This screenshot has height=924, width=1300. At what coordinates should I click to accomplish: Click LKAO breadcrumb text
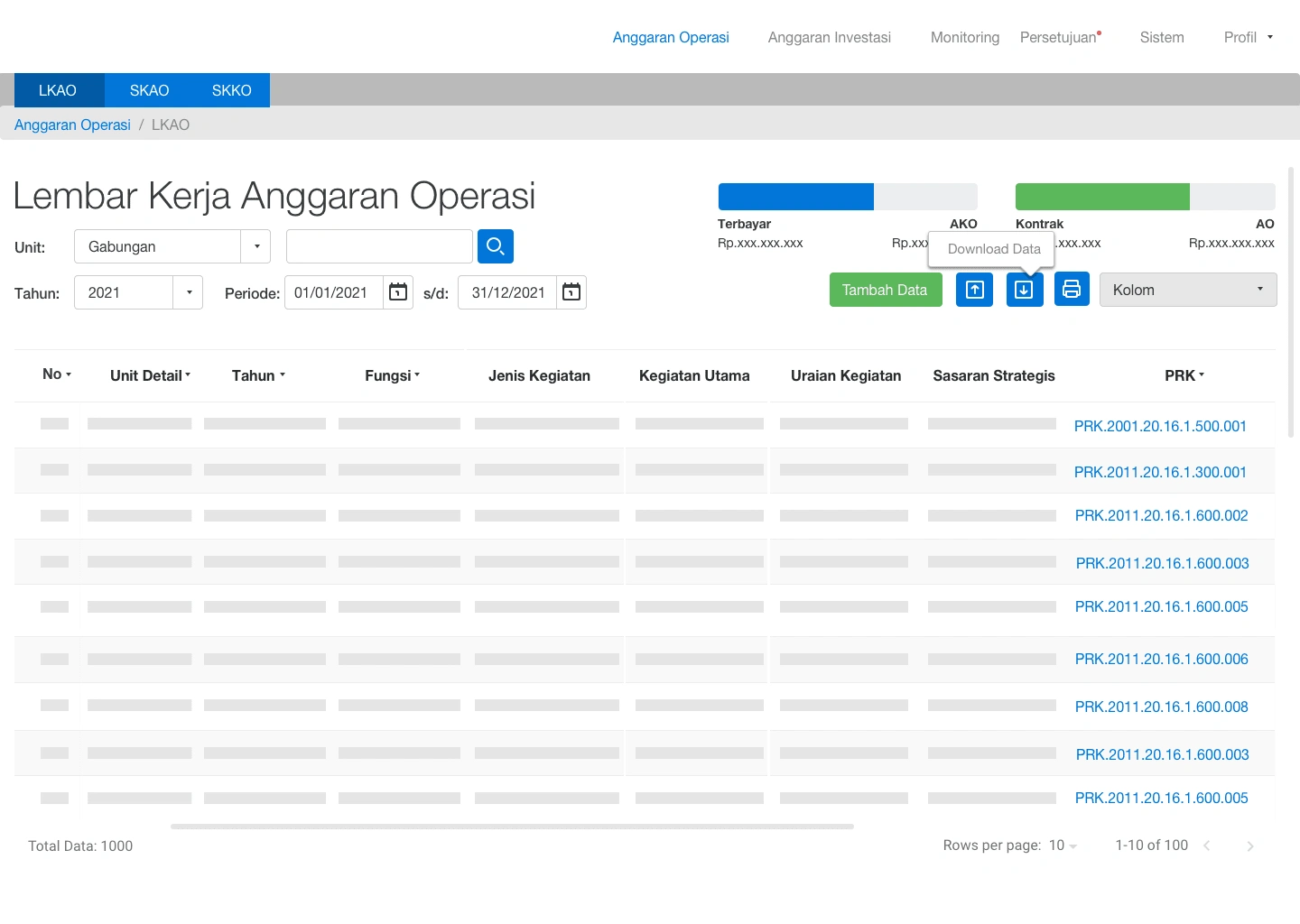[171, 125]
